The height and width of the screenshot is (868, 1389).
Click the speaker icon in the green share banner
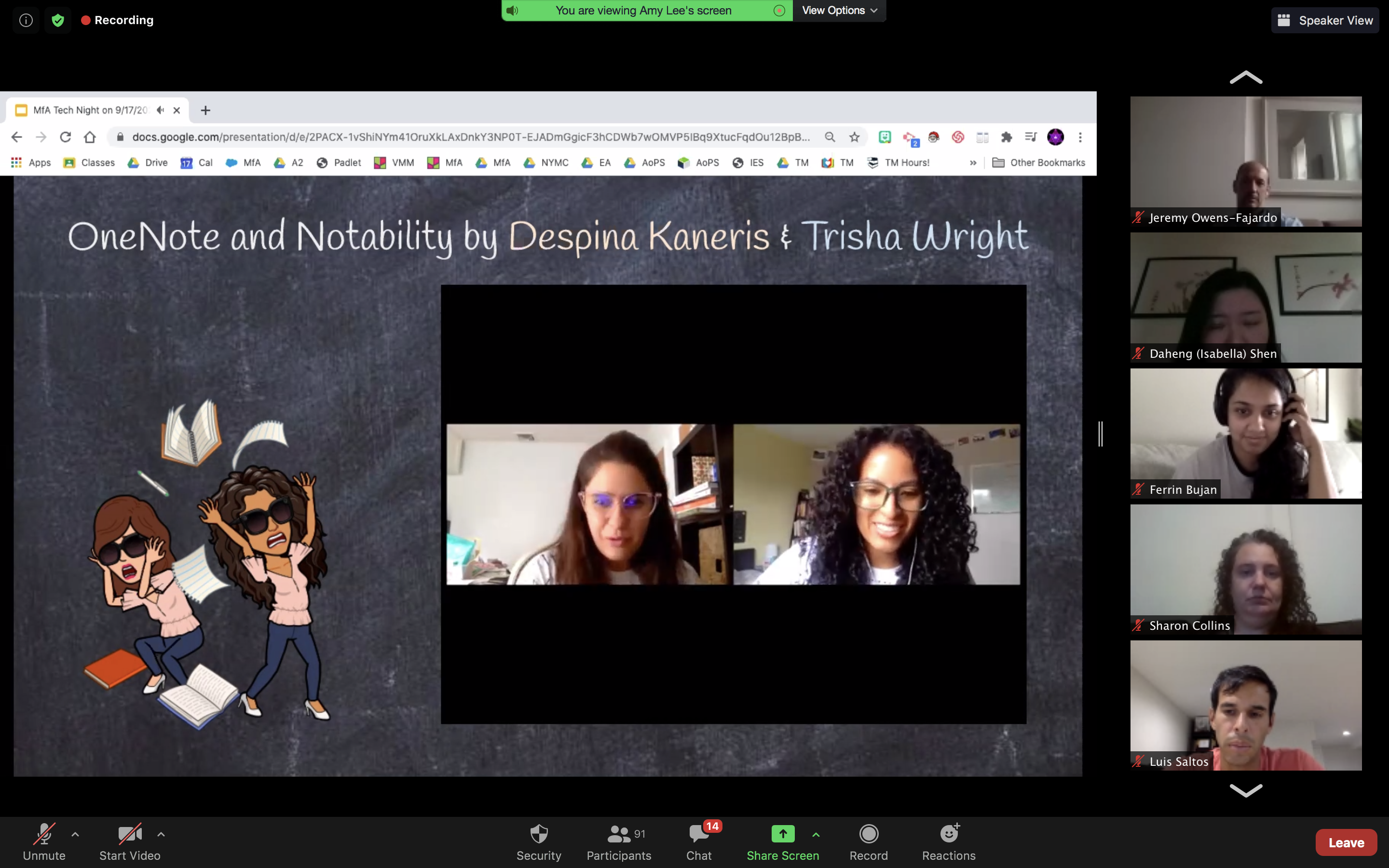tap(512, 10)
